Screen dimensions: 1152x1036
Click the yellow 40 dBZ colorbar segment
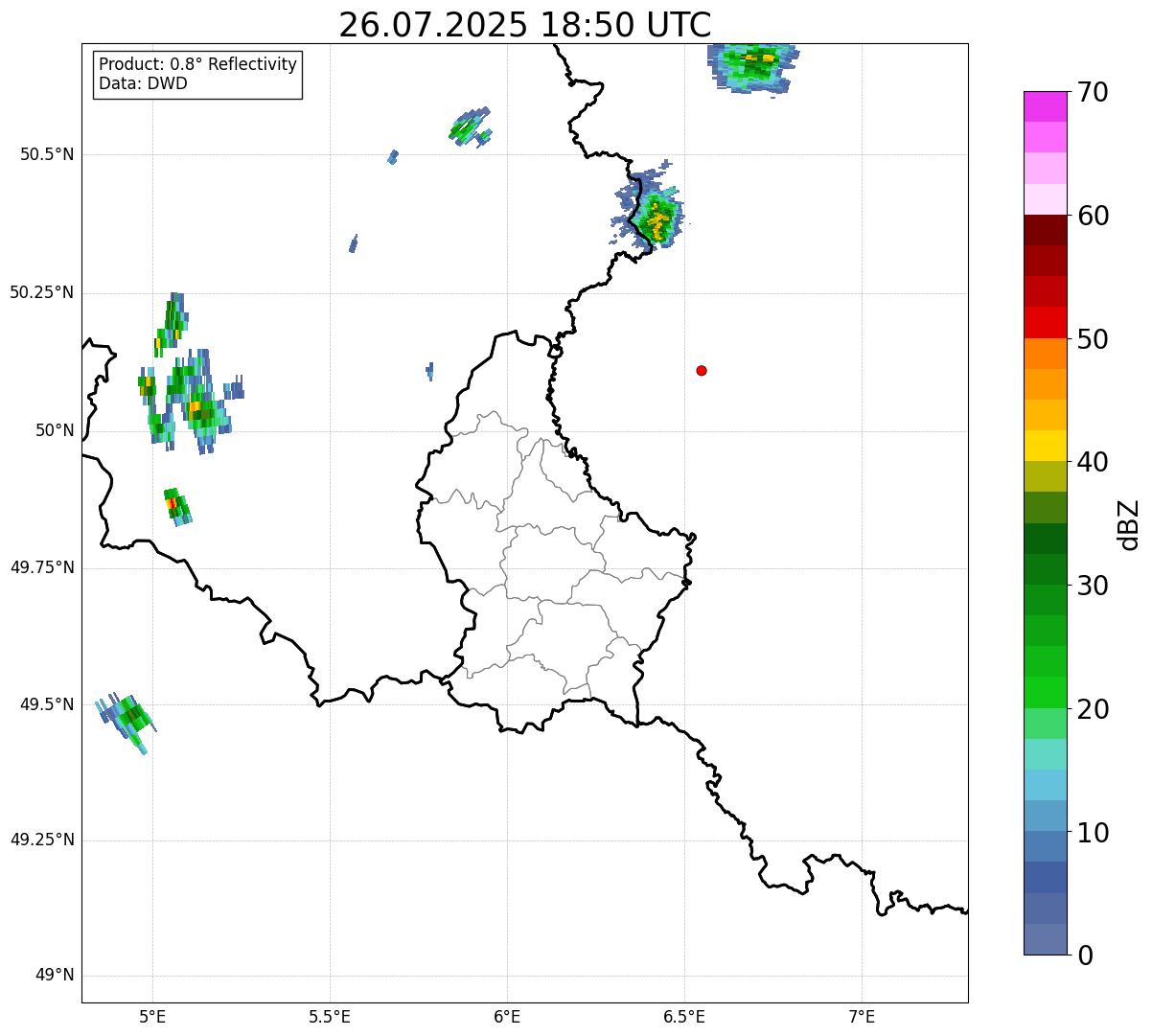tap(1045, 447)
